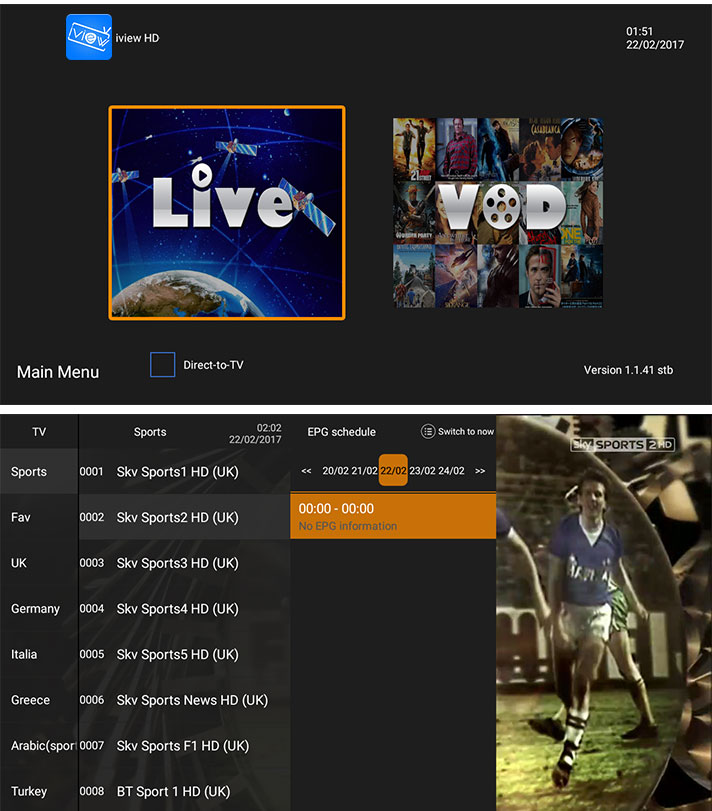The width and height of the screenshot is (712, 811).
Task: Click the Direct-to-TV label
Action: (213, 365)
